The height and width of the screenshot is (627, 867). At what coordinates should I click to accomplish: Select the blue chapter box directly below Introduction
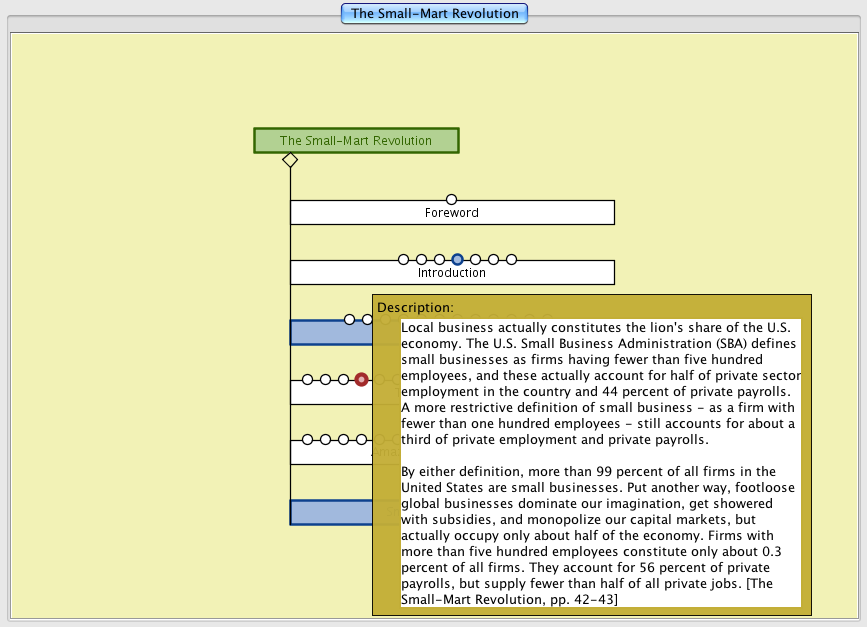pyautogui.click(x=330, y=334)
